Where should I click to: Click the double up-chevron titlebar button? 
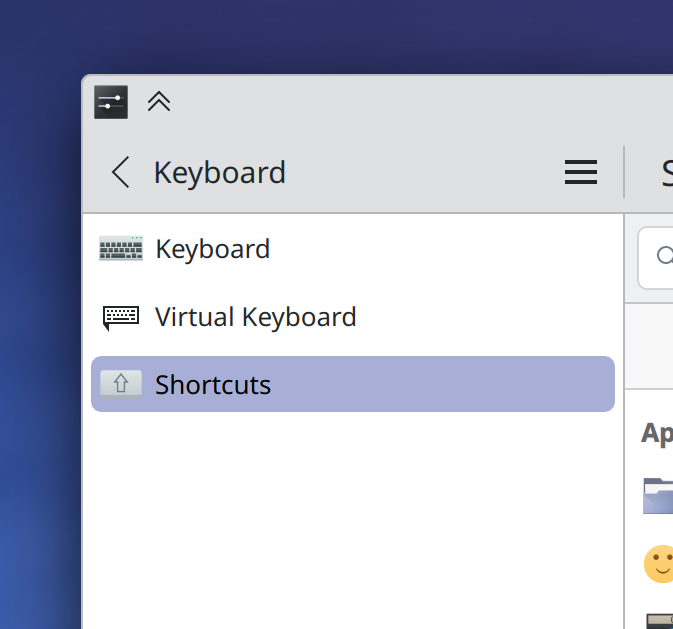coord(159,102)
